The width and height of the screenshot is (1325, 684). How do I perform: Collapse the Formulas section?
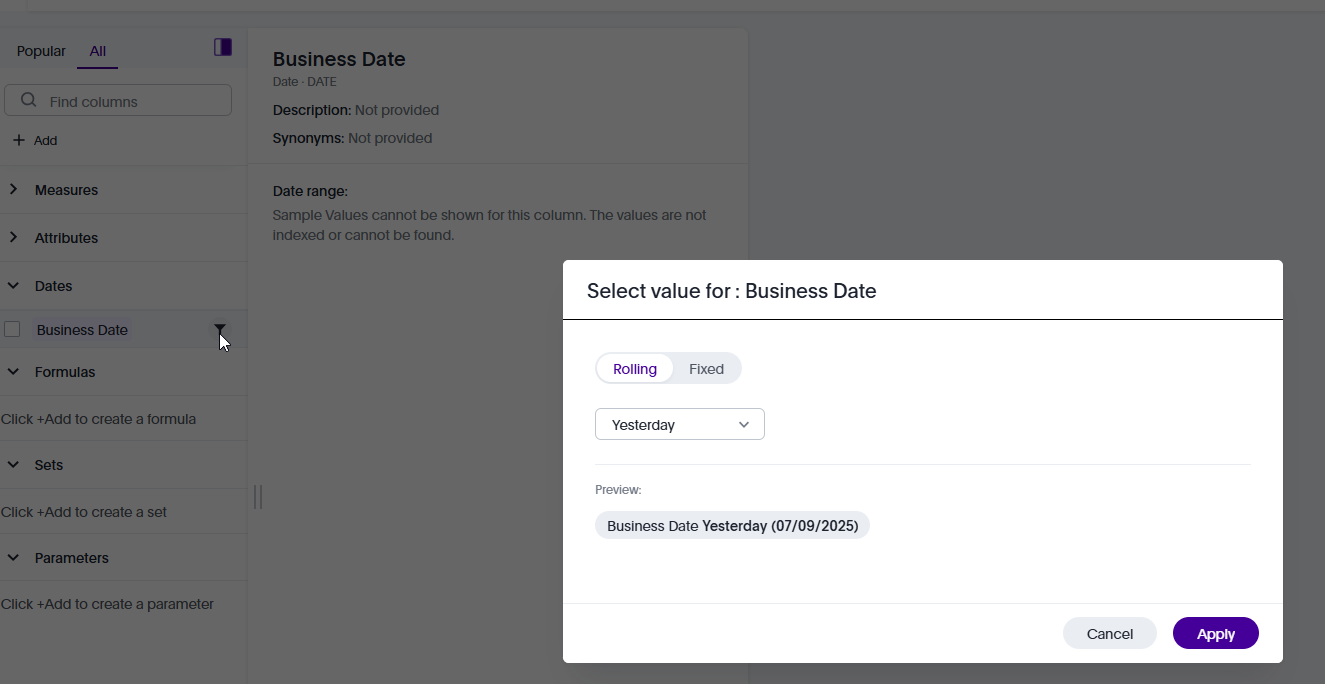click(13, 371)
